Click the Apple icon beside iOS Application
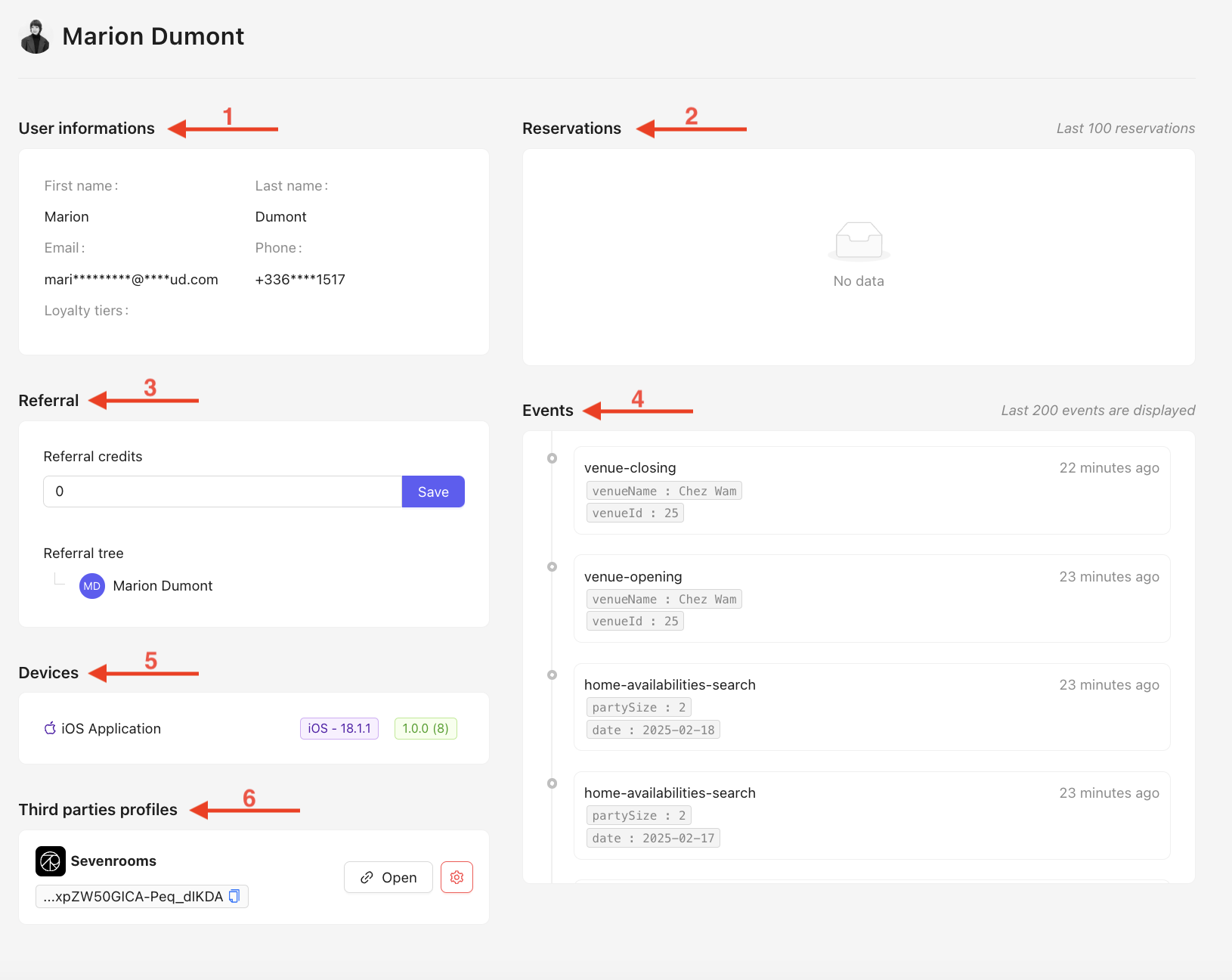The height and width of the screenshot is (980, 1232). [x=50, y=728]
